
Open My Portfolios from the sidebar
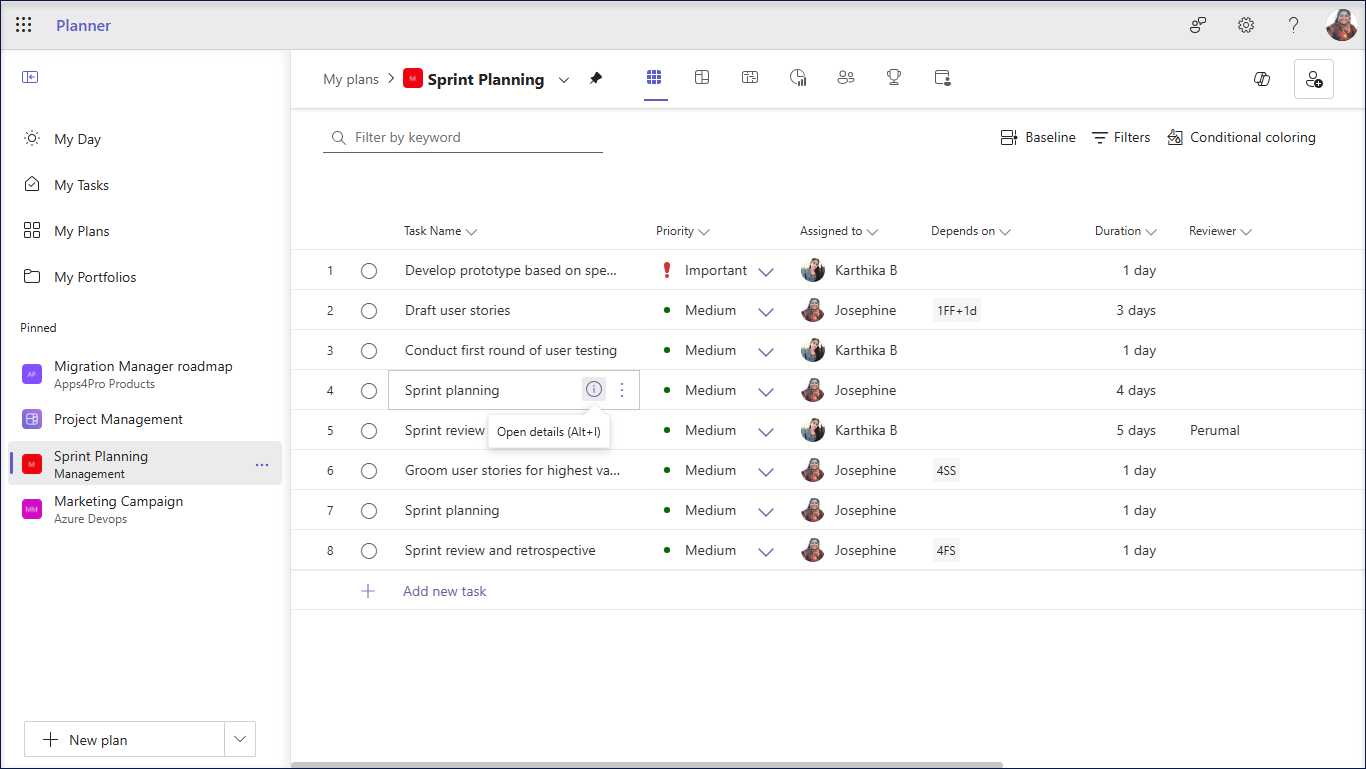pyautogui.click(x=96, y=277)
